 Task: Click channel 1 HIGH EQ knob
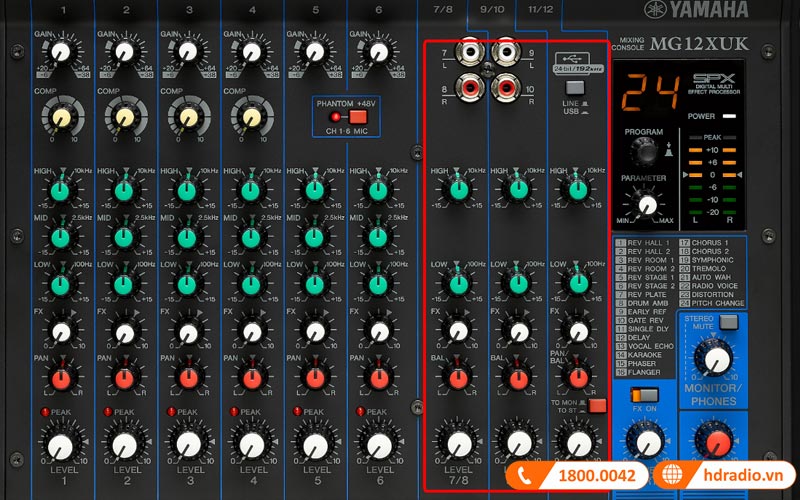[x=60, y=191]
